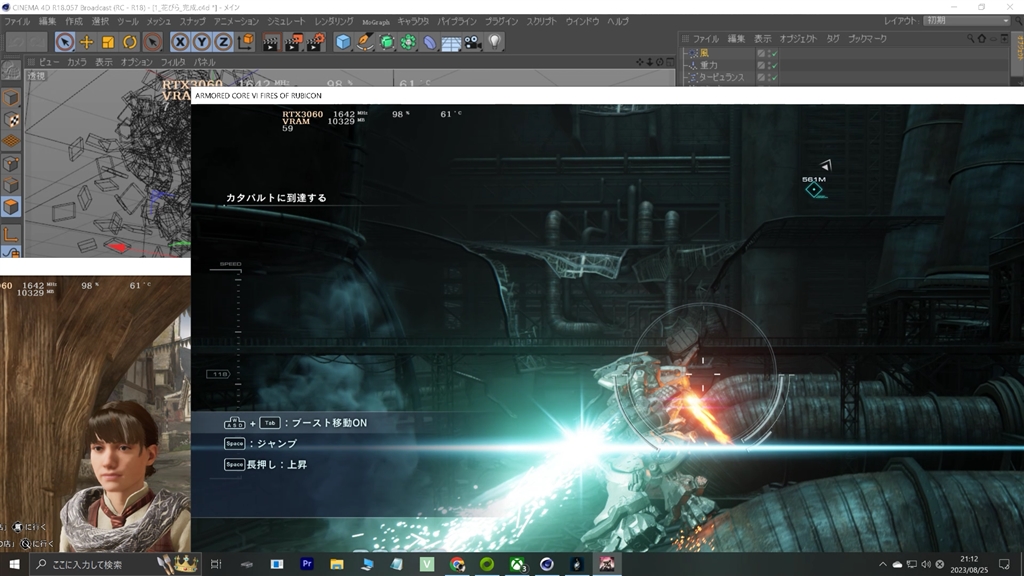Add a floor environment object
Image resolution: width=1024 pixels, height=576 pixels.
point(451,42)
